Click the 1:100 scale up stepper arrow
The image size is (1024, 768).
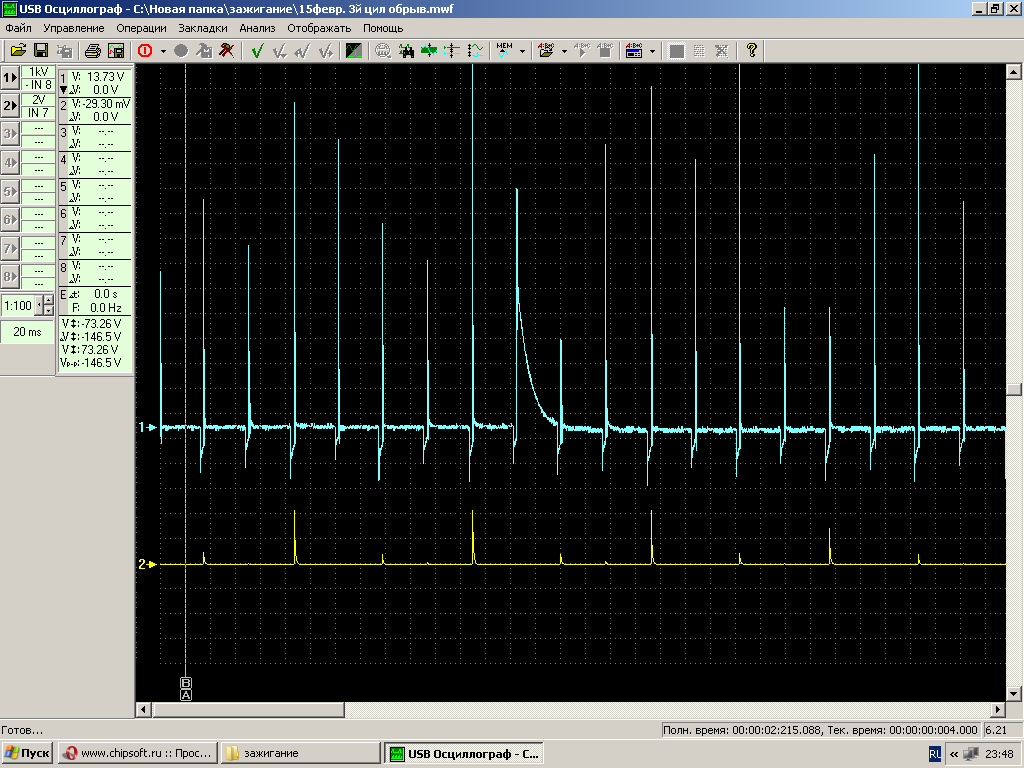[49, 300]
